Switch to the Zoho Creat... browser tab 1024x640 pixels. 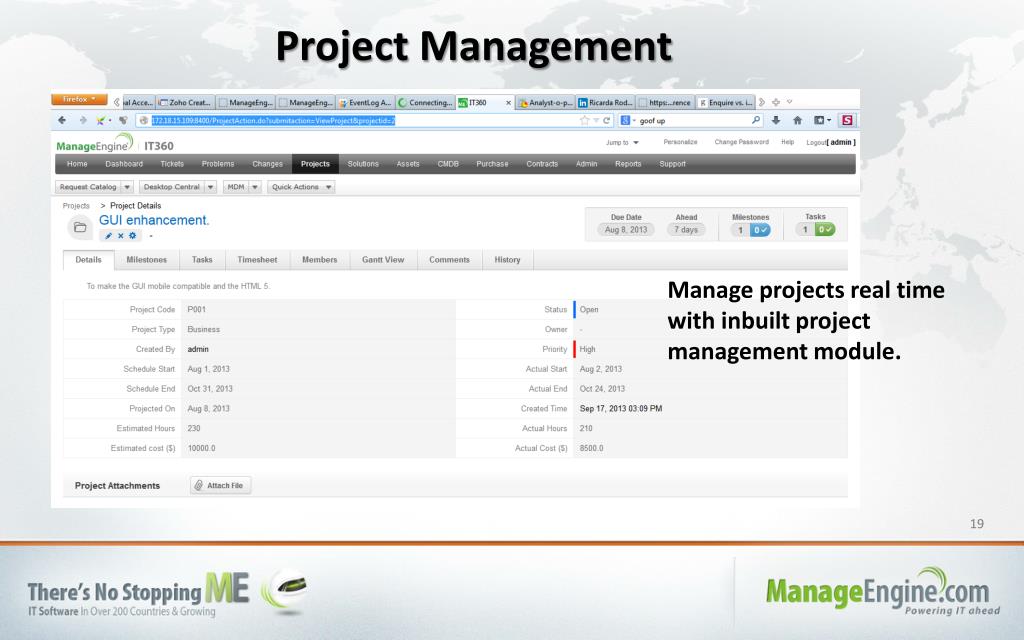click(185, 103)
